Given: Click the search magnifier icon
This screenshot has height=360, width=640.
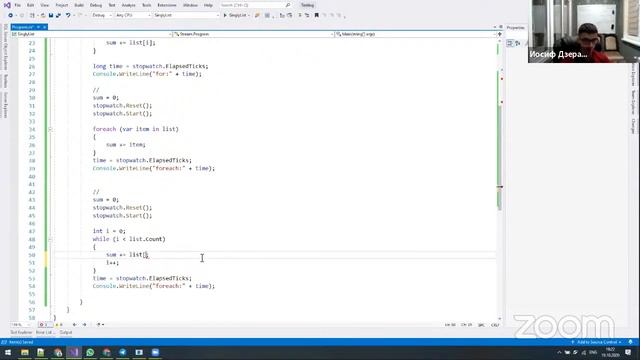Looking at the screenshot, I should pos(288,5).
